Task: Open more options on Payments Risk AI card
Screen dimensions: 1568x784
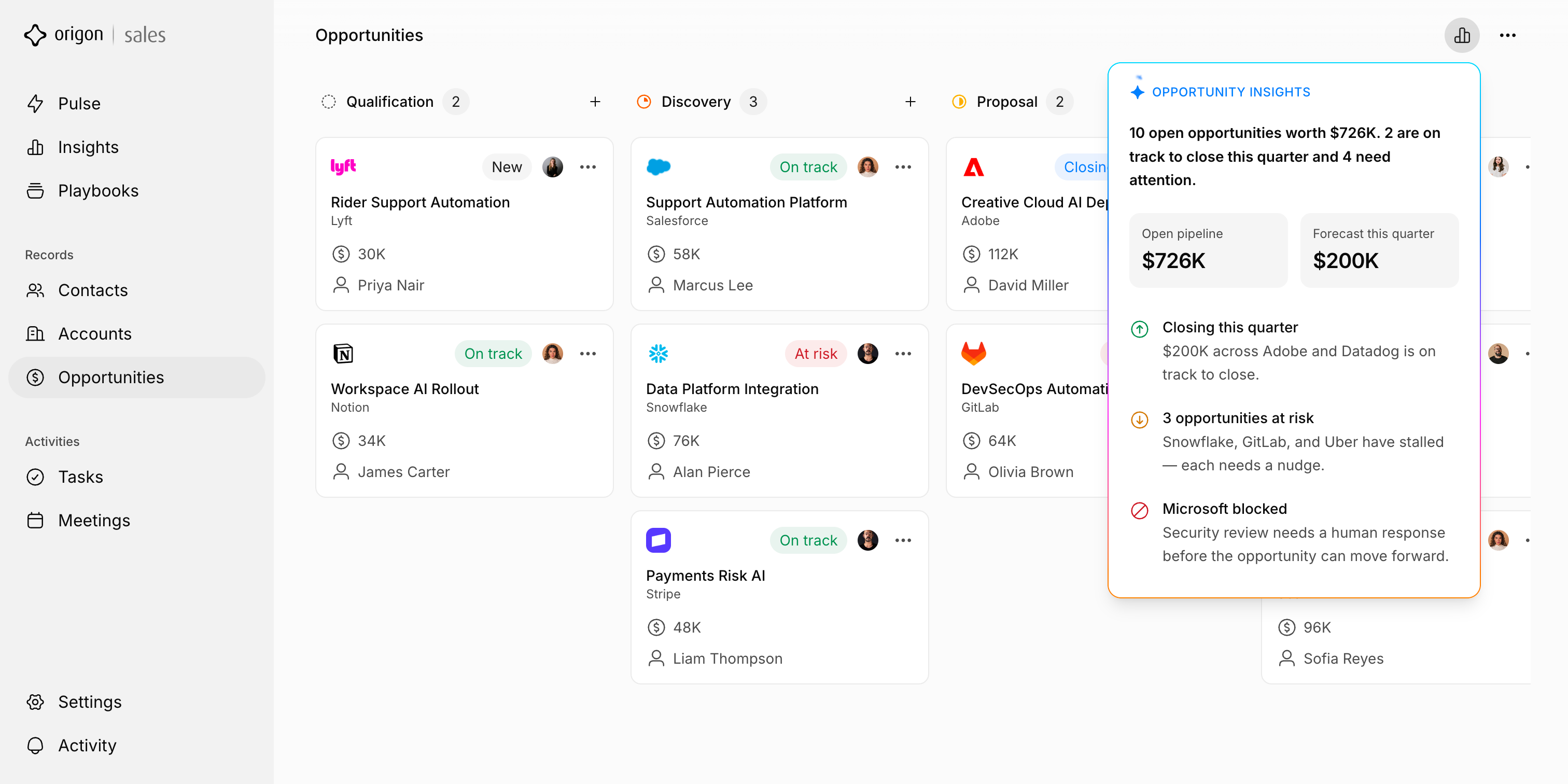Action: click(x=903, y=540)
